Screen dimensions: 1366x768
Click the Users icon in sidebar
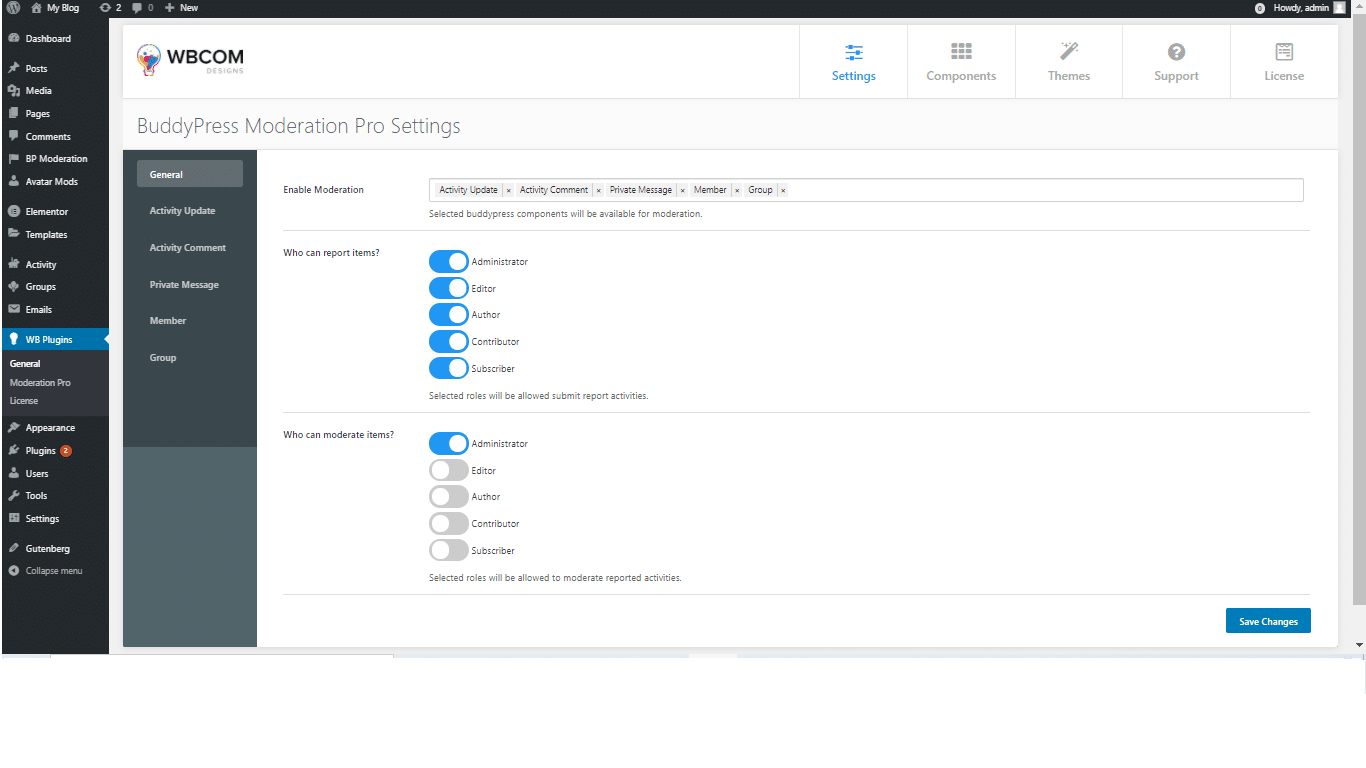point(14,473)
